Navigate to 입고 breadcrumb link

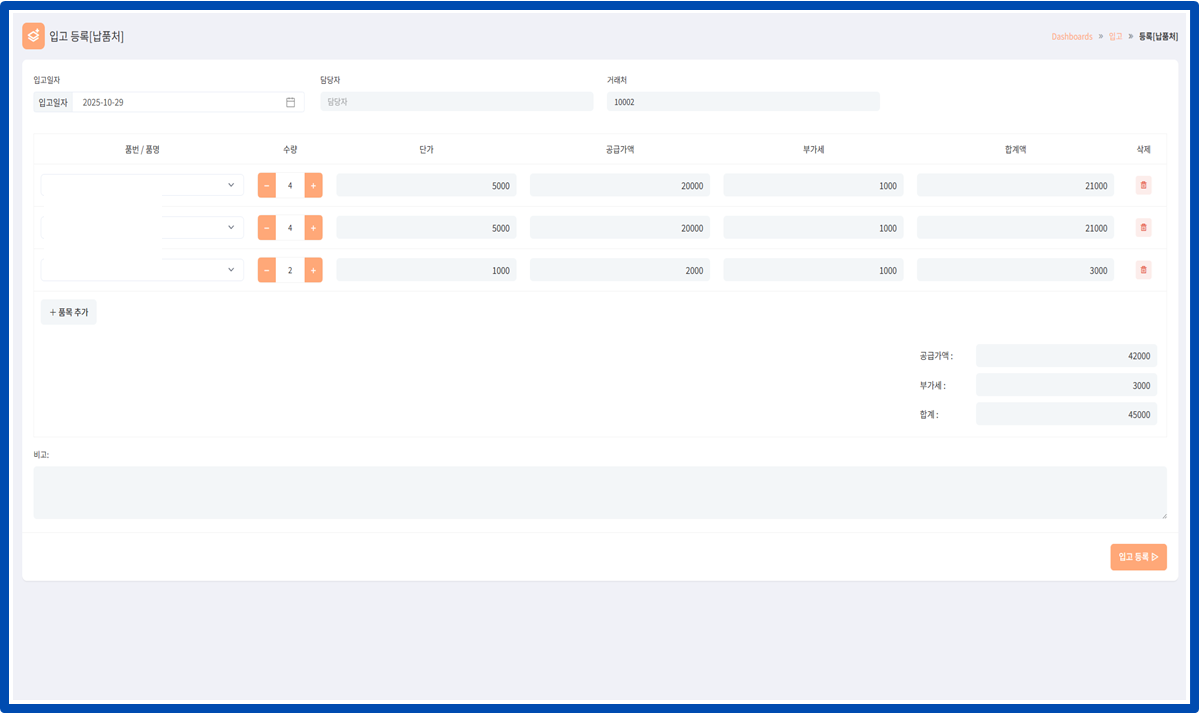(x=1115, y=37)
